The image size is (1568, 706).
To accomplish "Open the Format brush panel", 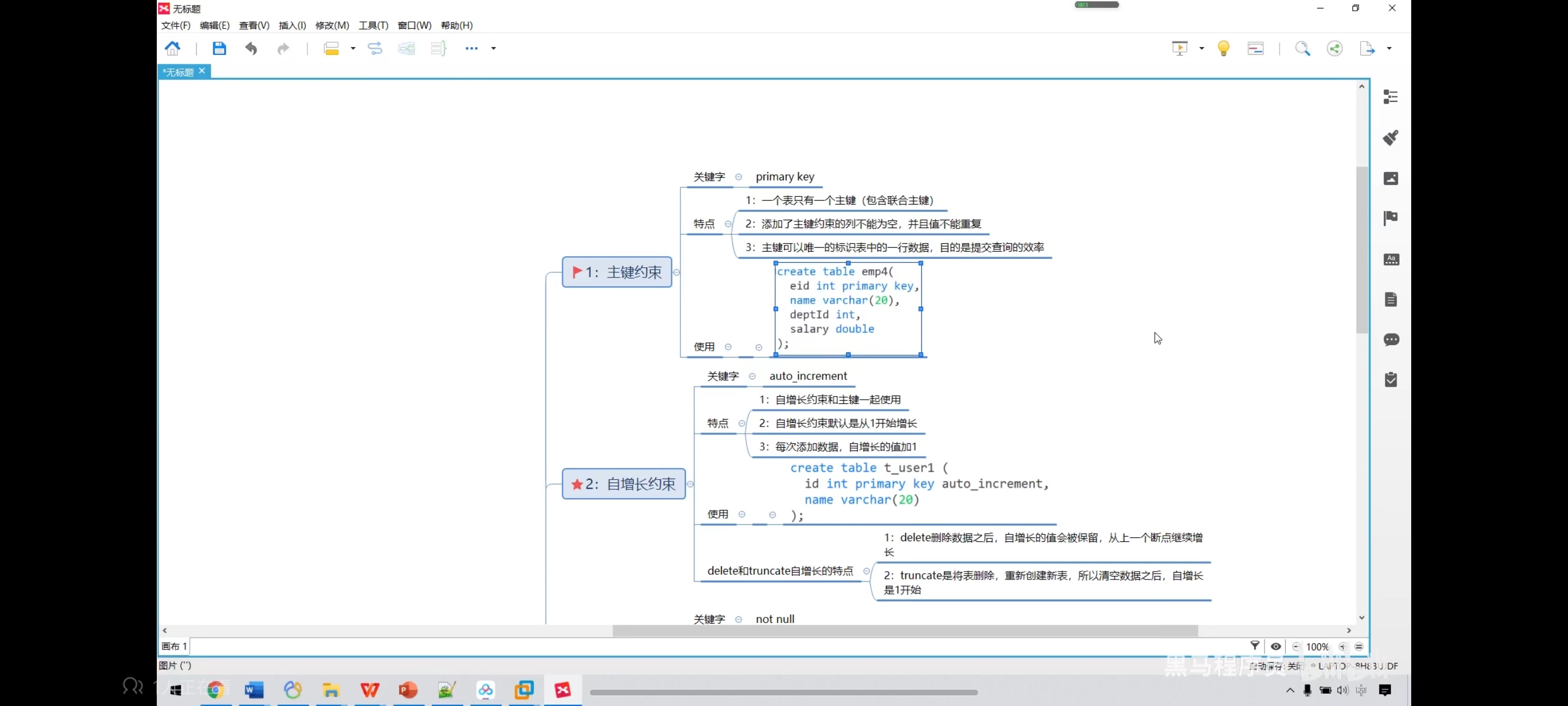I will pos(1391,138).
